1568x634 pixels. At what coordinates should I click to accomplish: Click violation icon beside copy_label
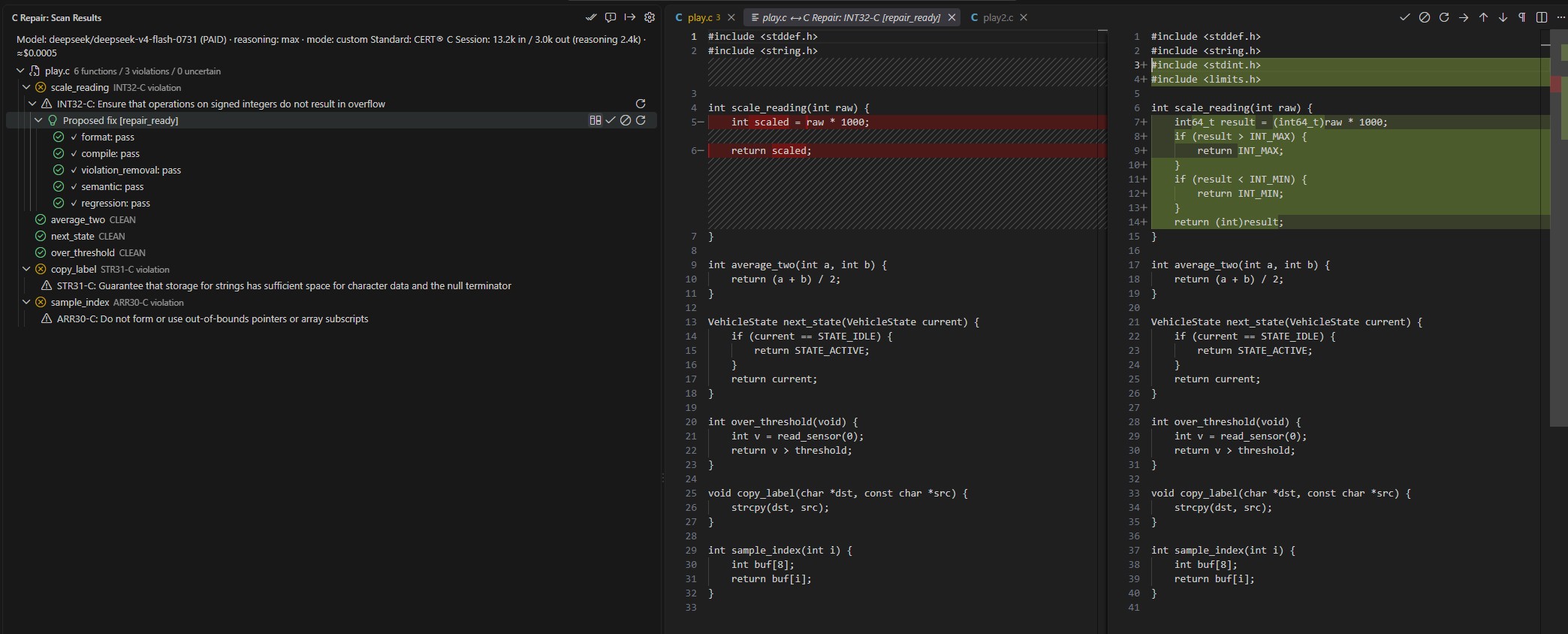41,270
